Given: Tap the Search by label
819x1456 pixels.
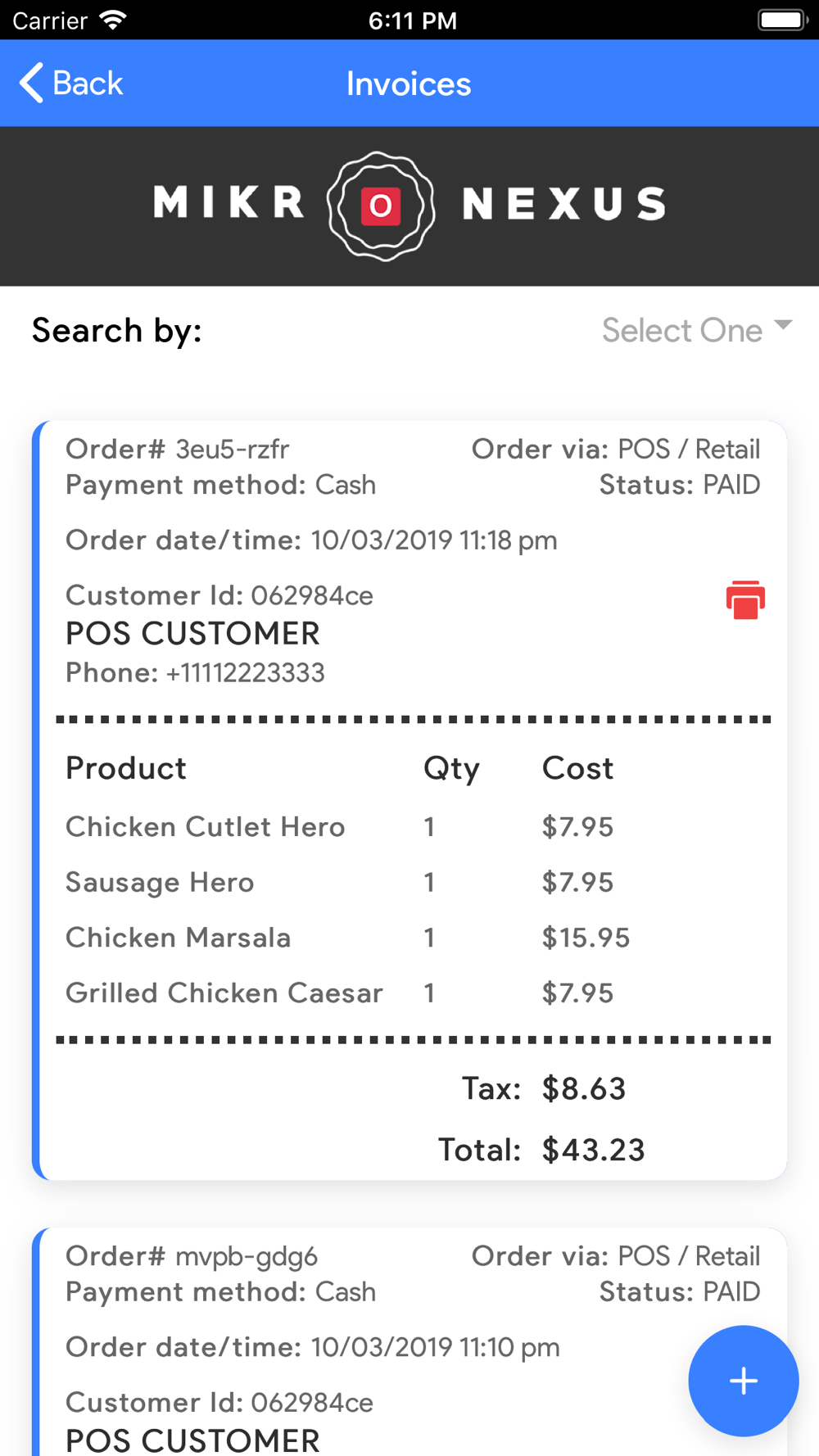Looking at the screenshot, I should coord(117,330).
